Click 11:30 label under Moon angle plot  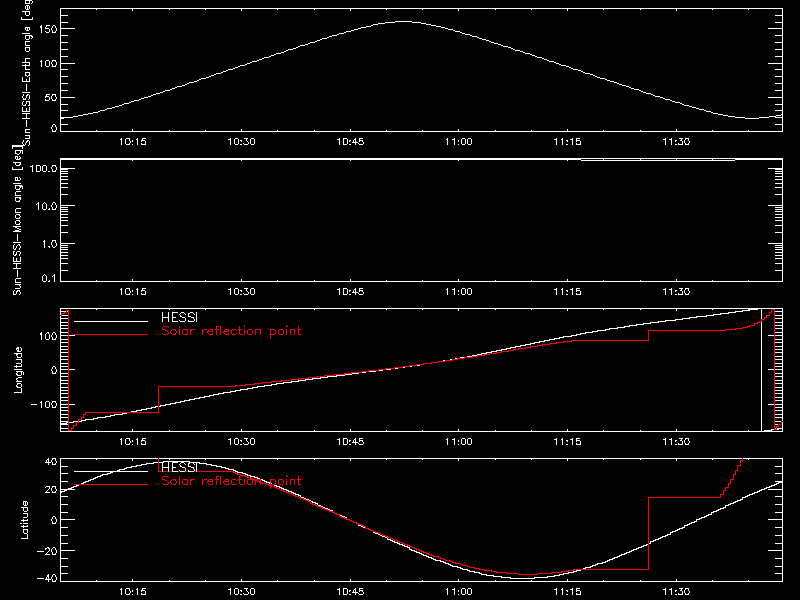(x=676, y=292)
